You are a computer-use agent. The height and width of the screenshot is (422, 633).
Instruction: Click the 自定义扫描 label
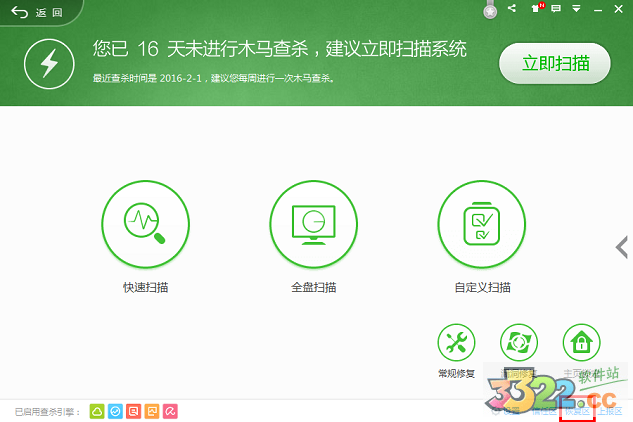click(482, 288)
